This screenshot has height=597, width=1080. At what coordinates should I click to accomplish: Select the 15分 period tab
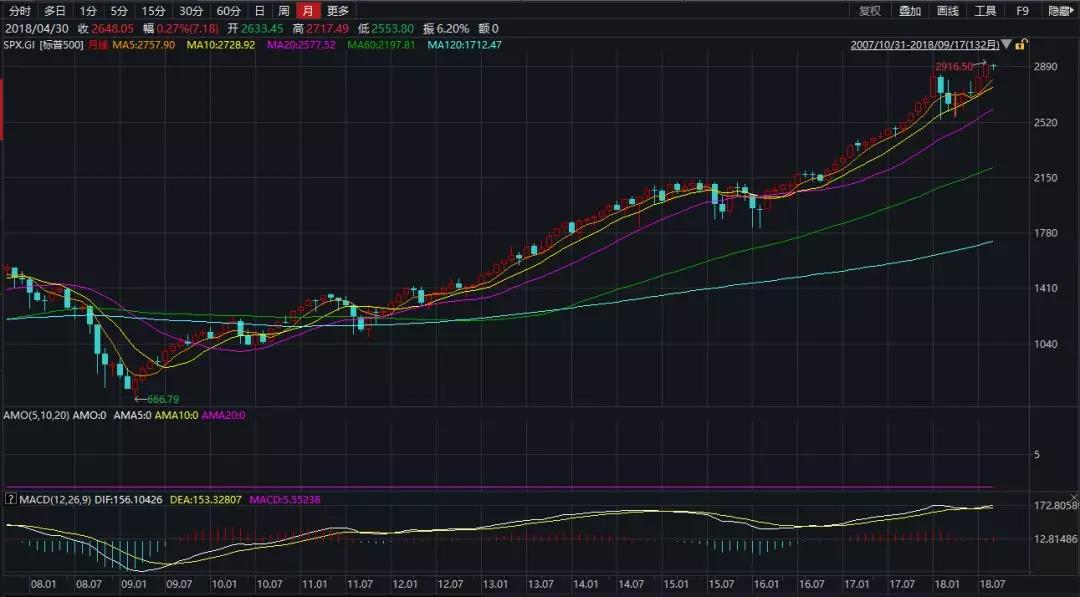(x=153, y=10)
